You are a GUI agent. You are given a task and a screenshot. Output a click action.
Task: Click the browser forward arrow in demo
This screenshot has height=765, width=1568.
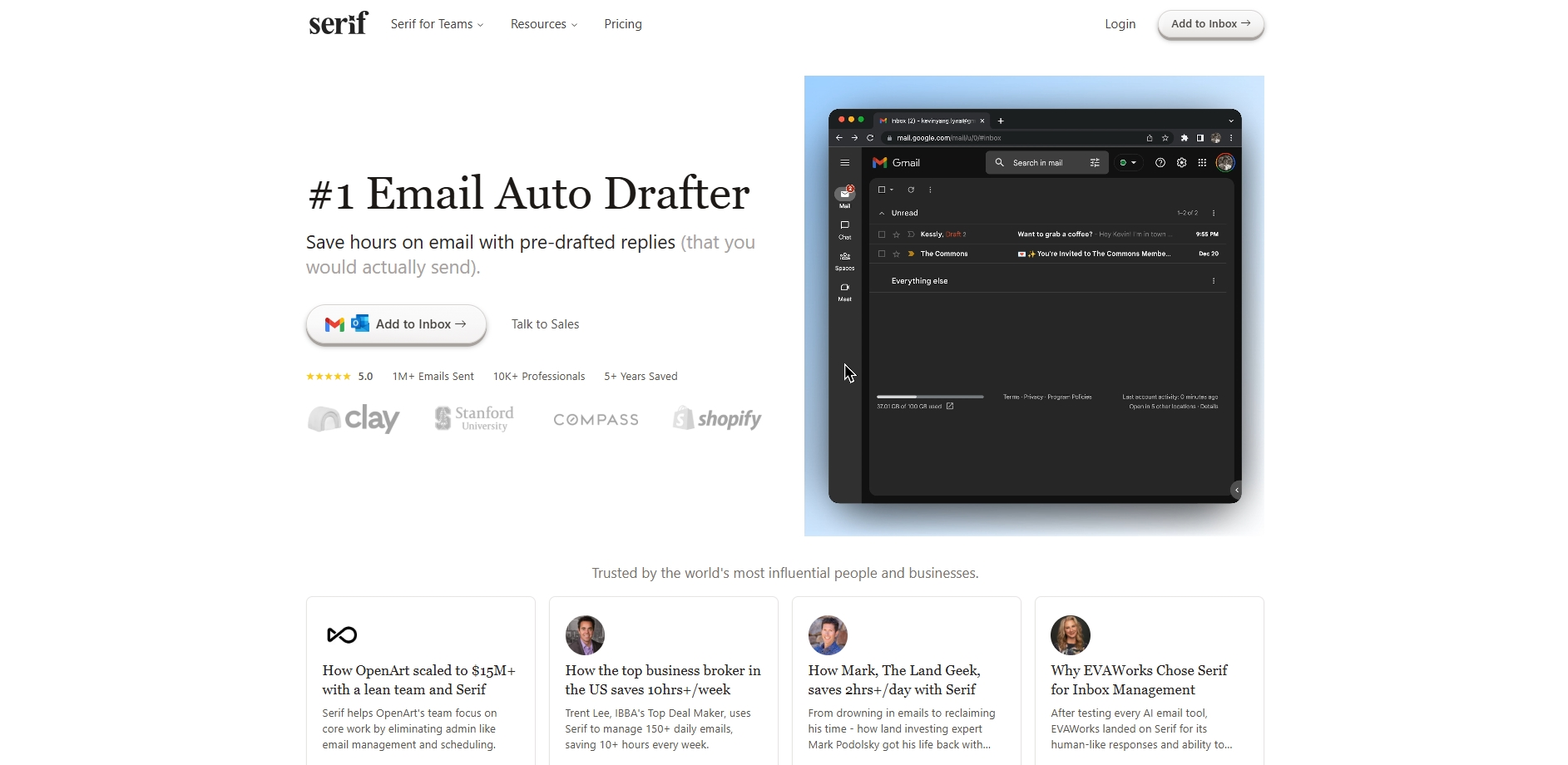tap(854, 138)
